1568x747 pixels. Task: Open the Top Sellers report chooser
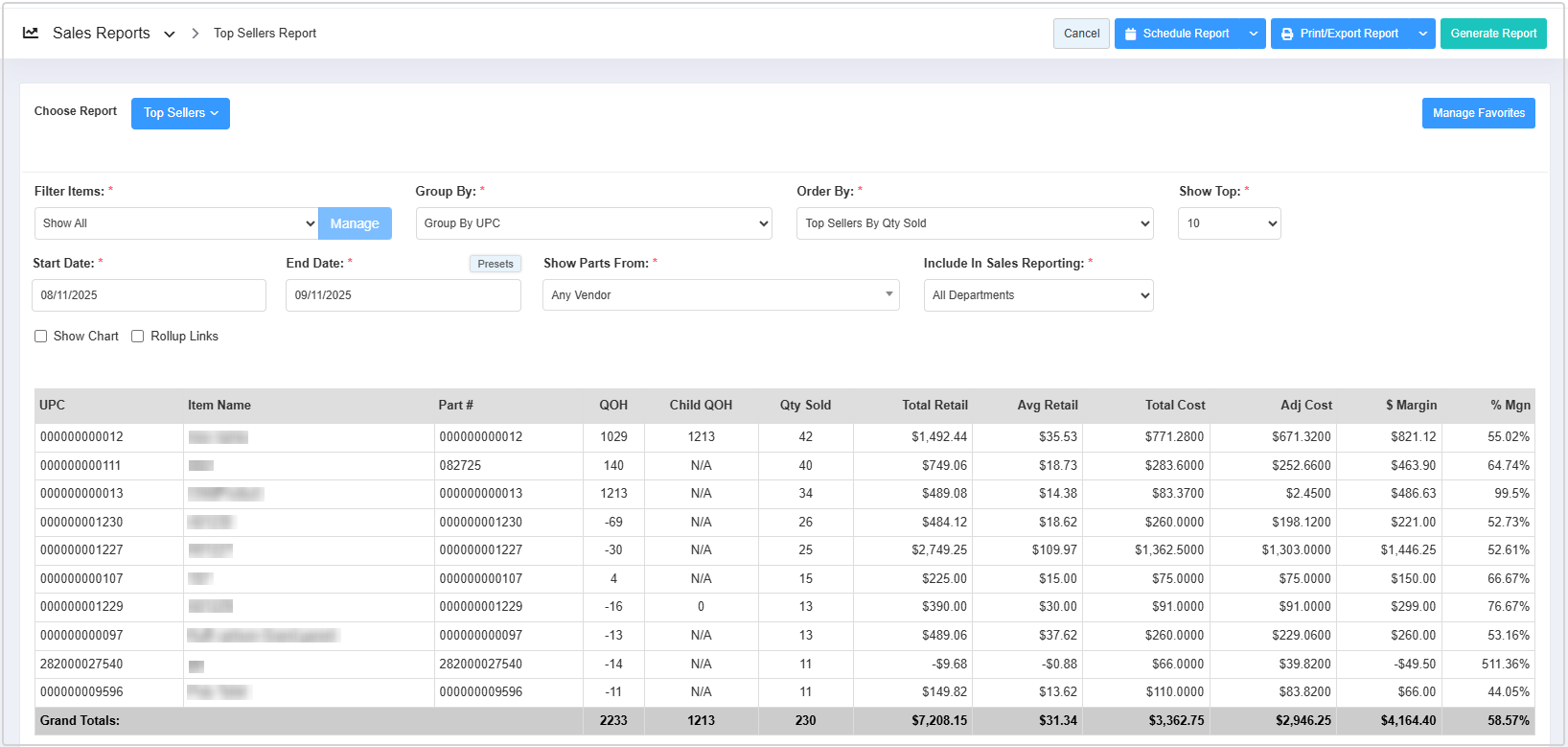[x=180, y=113]
